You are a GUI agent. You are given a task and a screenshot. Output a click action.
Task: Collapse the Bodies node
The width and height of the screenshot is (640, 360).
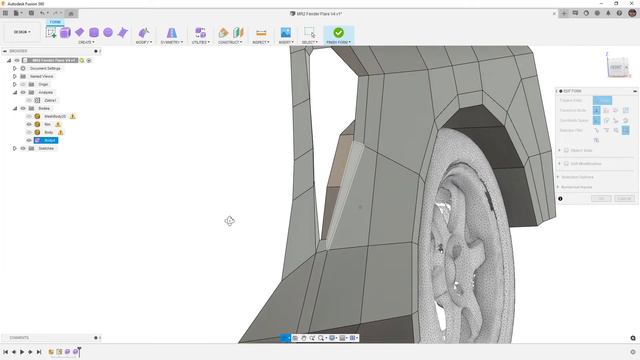pos(15,109)
